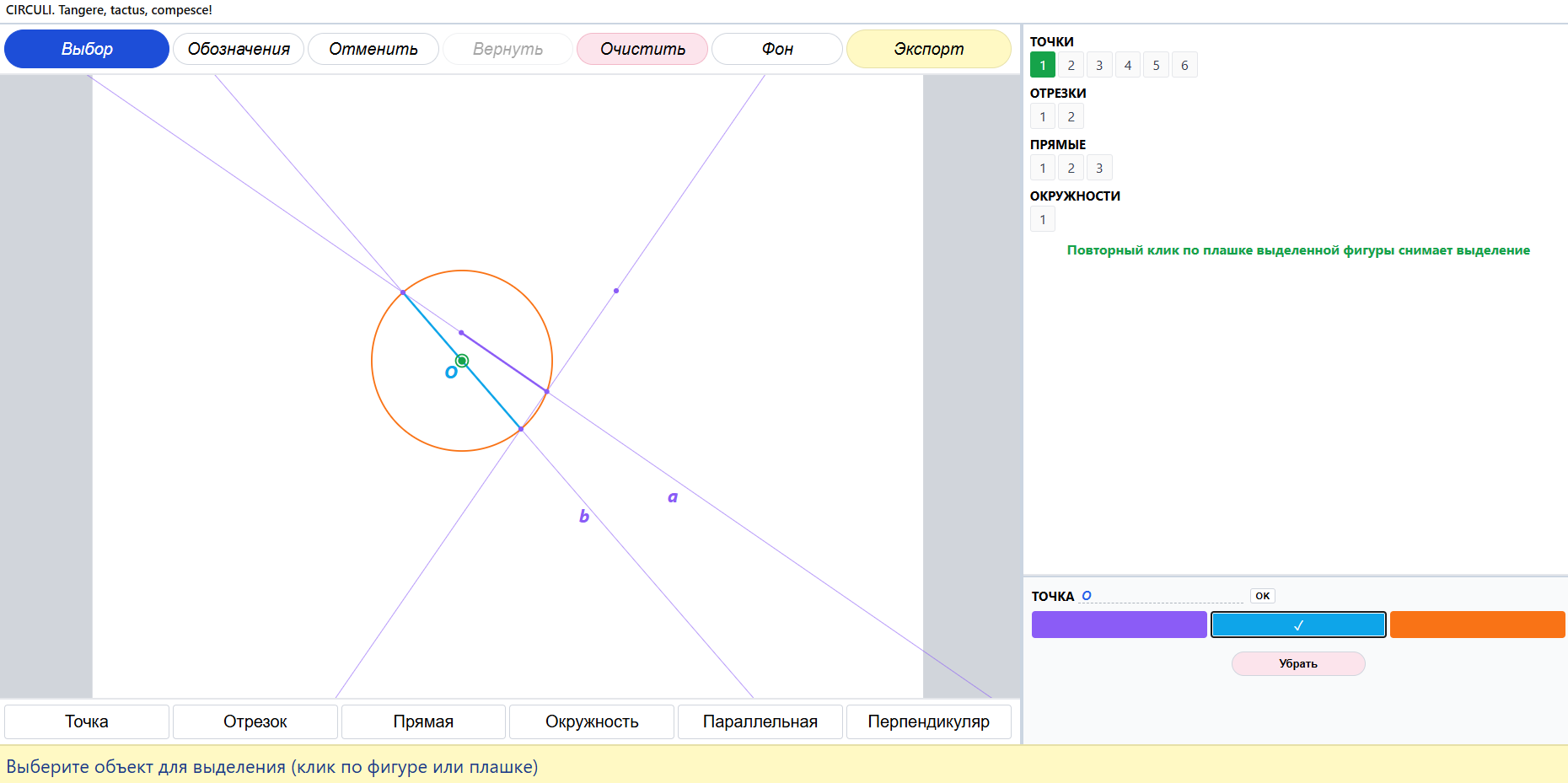This screenshot has width=1568, height=783.
Task: Select line 2 chip under ПРЯМЫЕ
Action: pyautogui.click(x=1071, y=168)
